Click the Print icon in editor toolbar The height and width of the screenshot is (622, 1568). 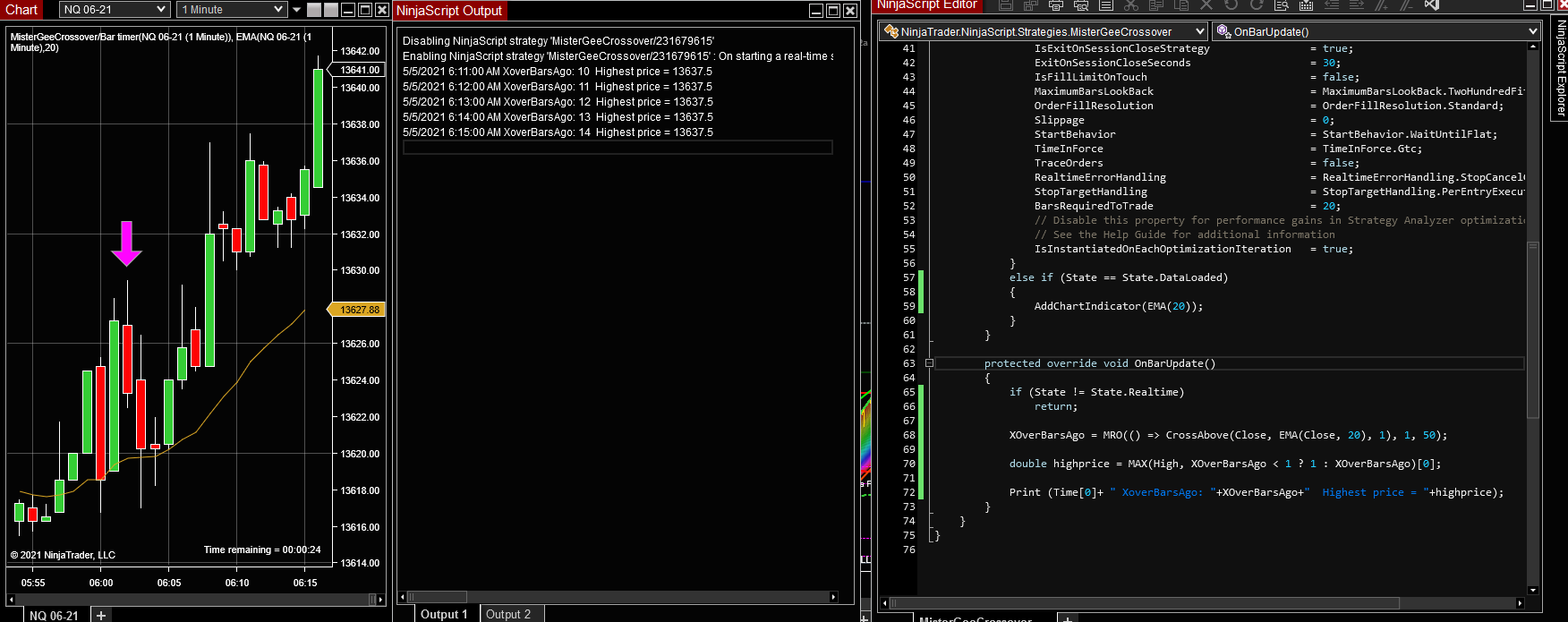tap(1056, 4)
